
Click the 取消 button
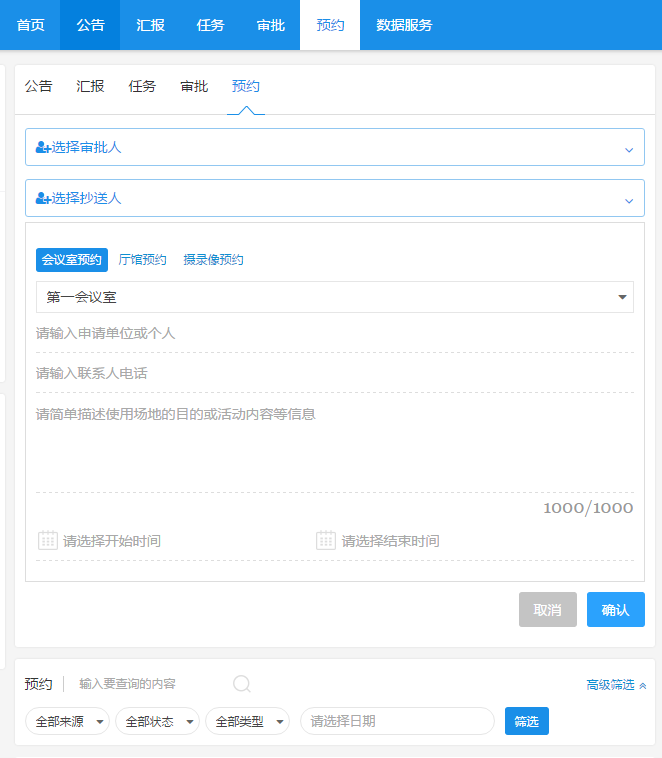(x=547, y=609)
